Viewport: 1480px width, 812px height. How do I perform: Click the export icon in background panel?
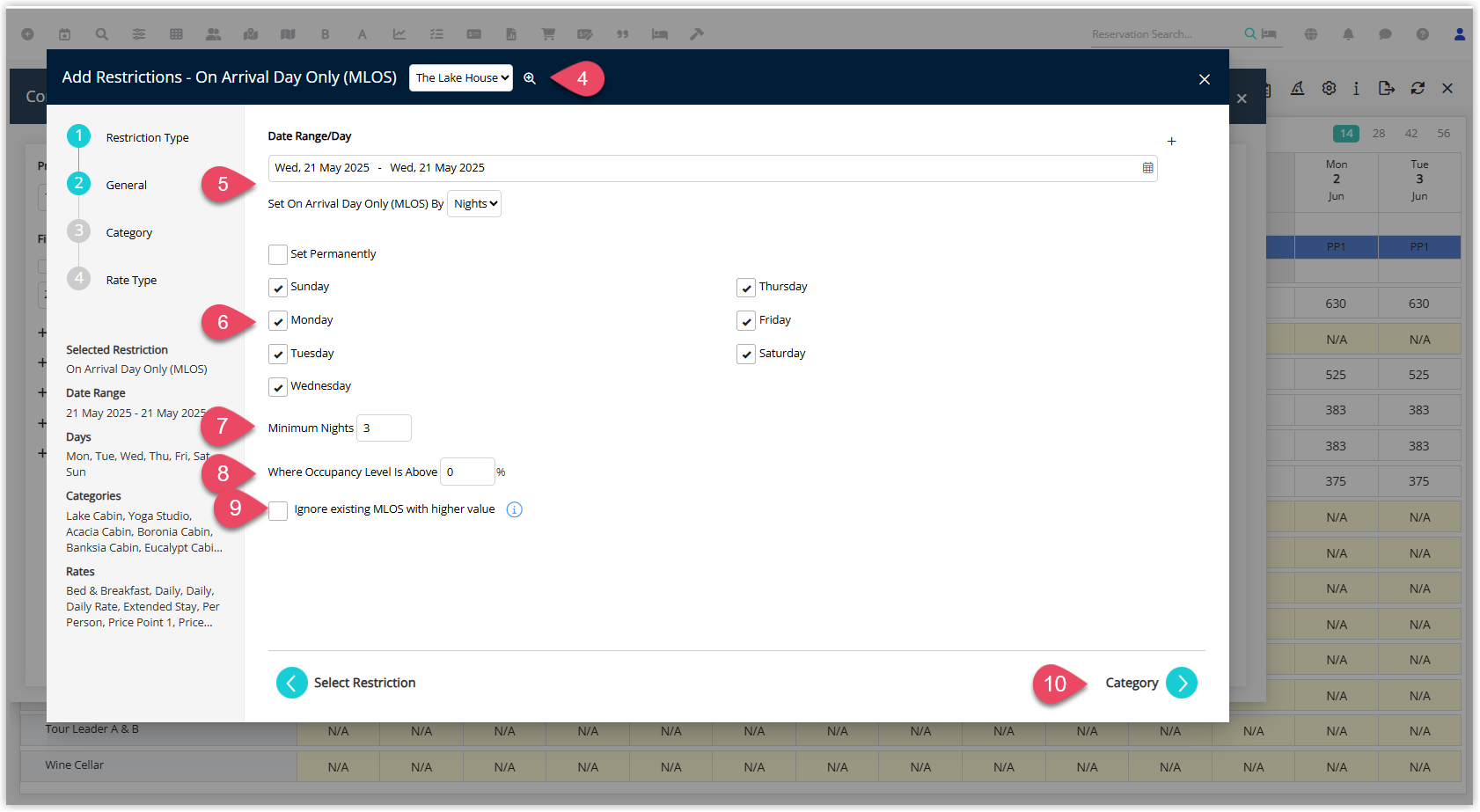(1387, 88)
